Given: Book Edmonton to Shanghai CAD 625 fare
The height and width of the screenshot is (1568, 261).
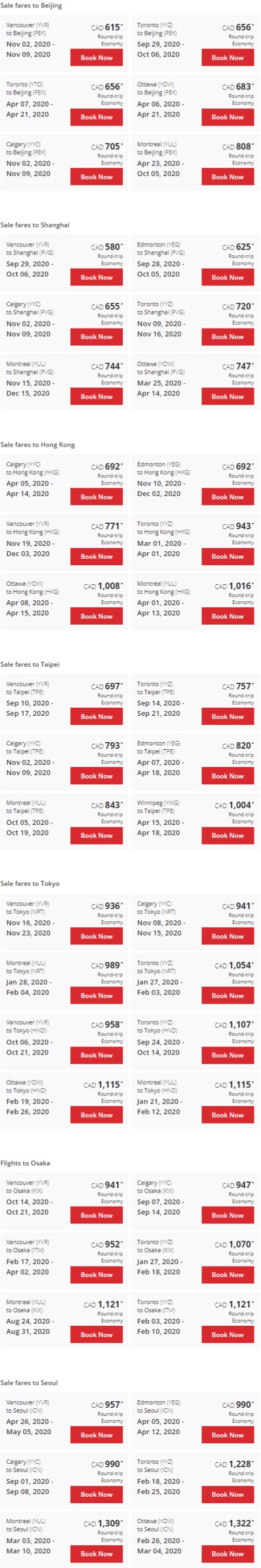Looking at the screenshot, I should coord(227,278).
